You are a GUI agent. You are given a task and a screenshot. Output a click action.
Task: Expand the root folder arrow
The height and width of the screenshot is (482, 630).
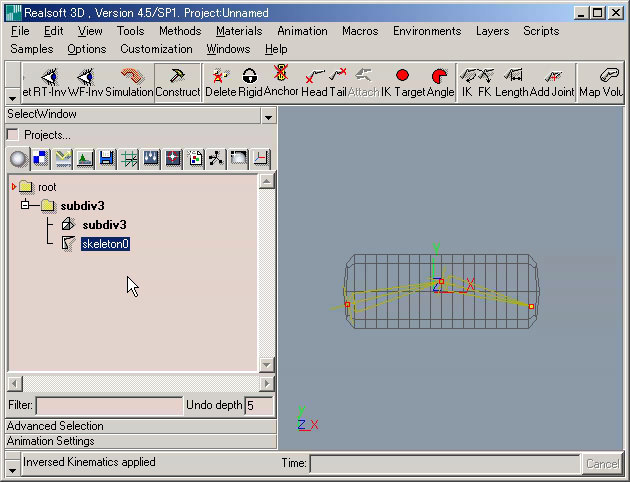point(14,187)
